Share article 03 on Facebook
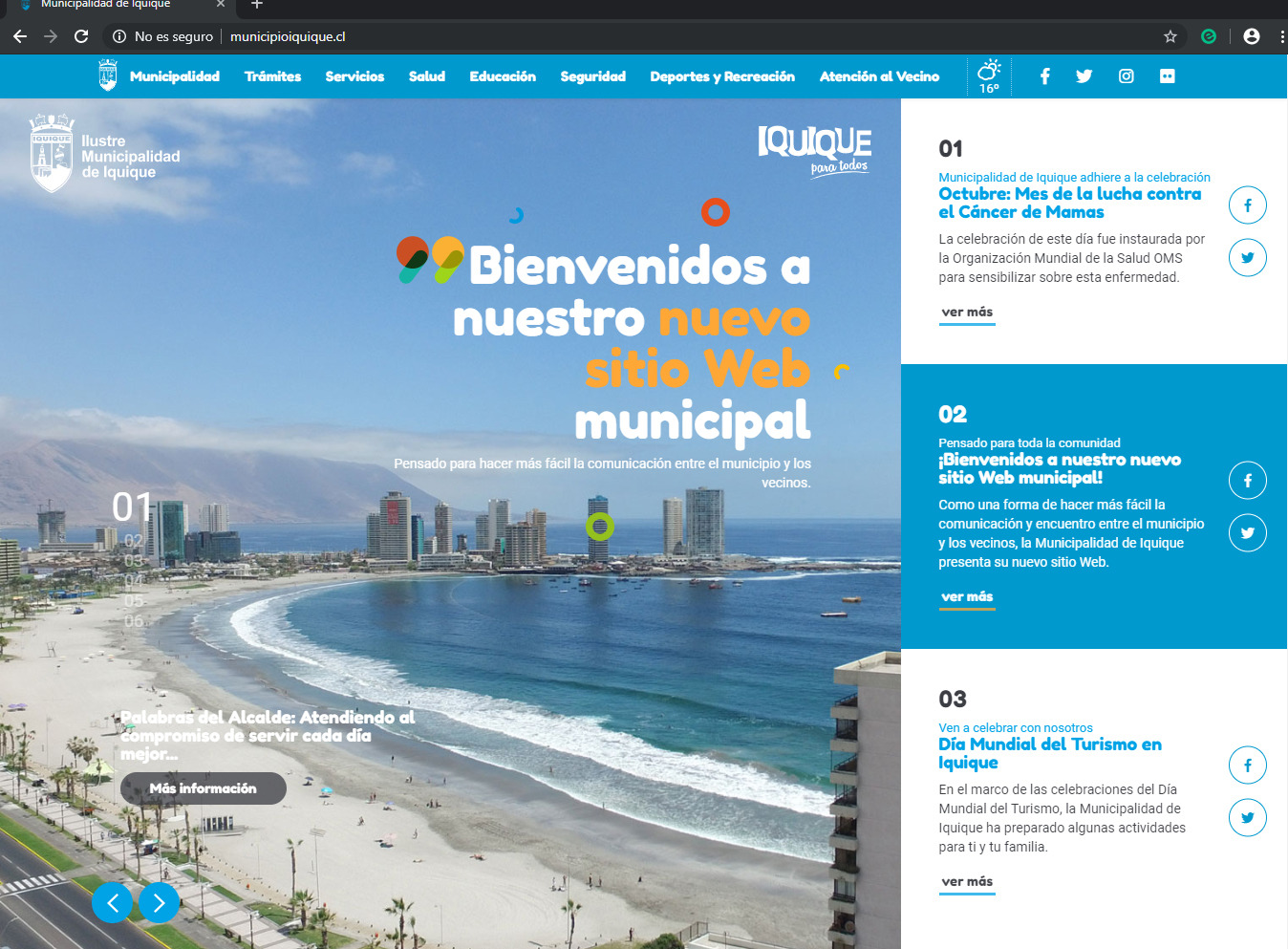The height and width of the screenshot is (949, 1288). (1247, 766)
